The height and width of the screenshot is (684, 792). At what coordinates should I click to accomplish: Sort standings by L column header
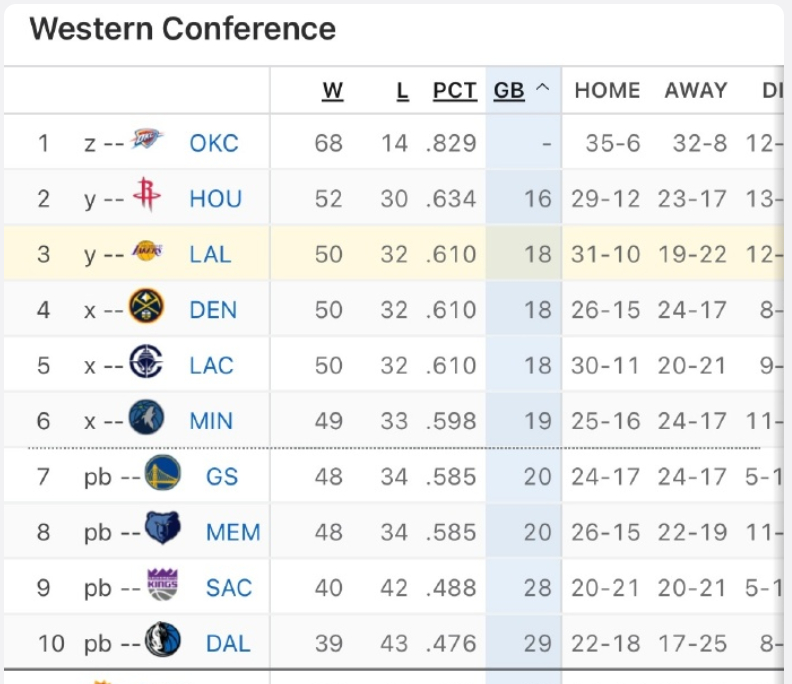(402, 90)
